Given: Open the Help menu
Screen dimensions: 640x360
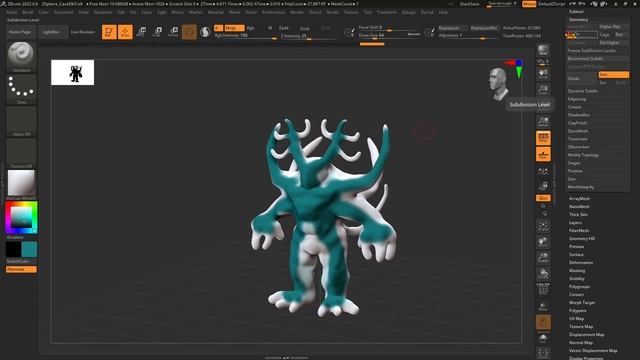Looking at the screenshot, I should click(443, 12).
